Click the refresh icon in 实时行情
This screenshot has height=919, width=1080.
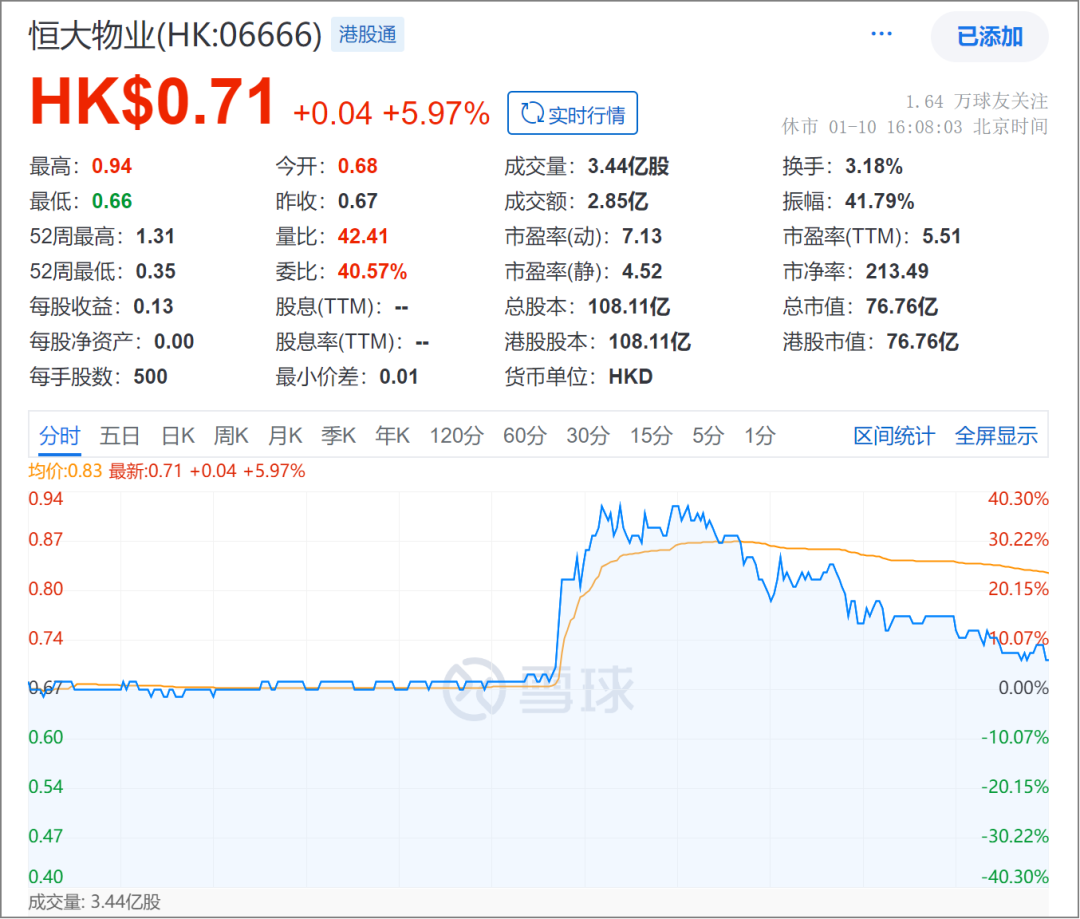532,114
